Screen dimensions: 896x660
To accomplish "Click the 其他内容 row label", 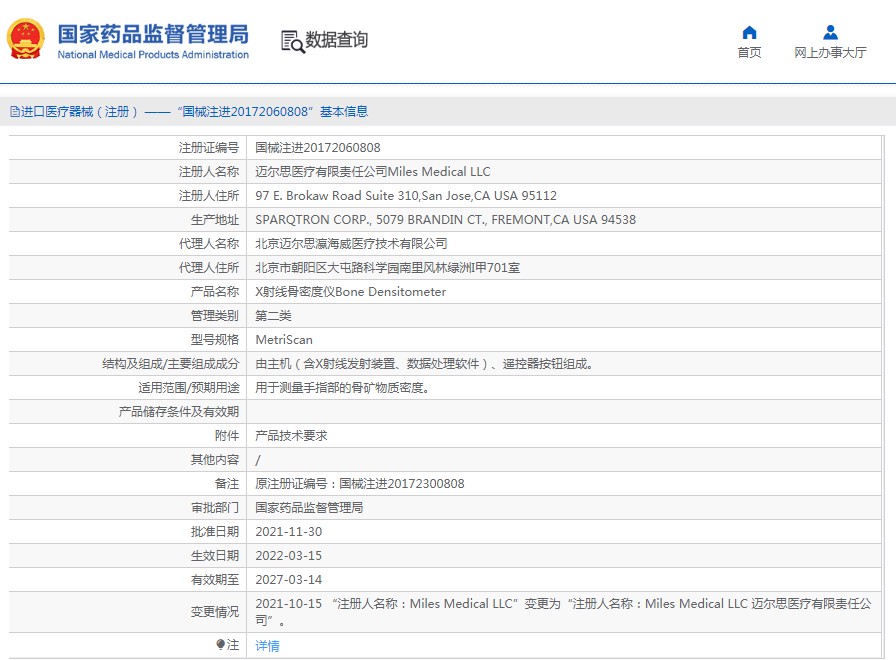I will point(215,460).
